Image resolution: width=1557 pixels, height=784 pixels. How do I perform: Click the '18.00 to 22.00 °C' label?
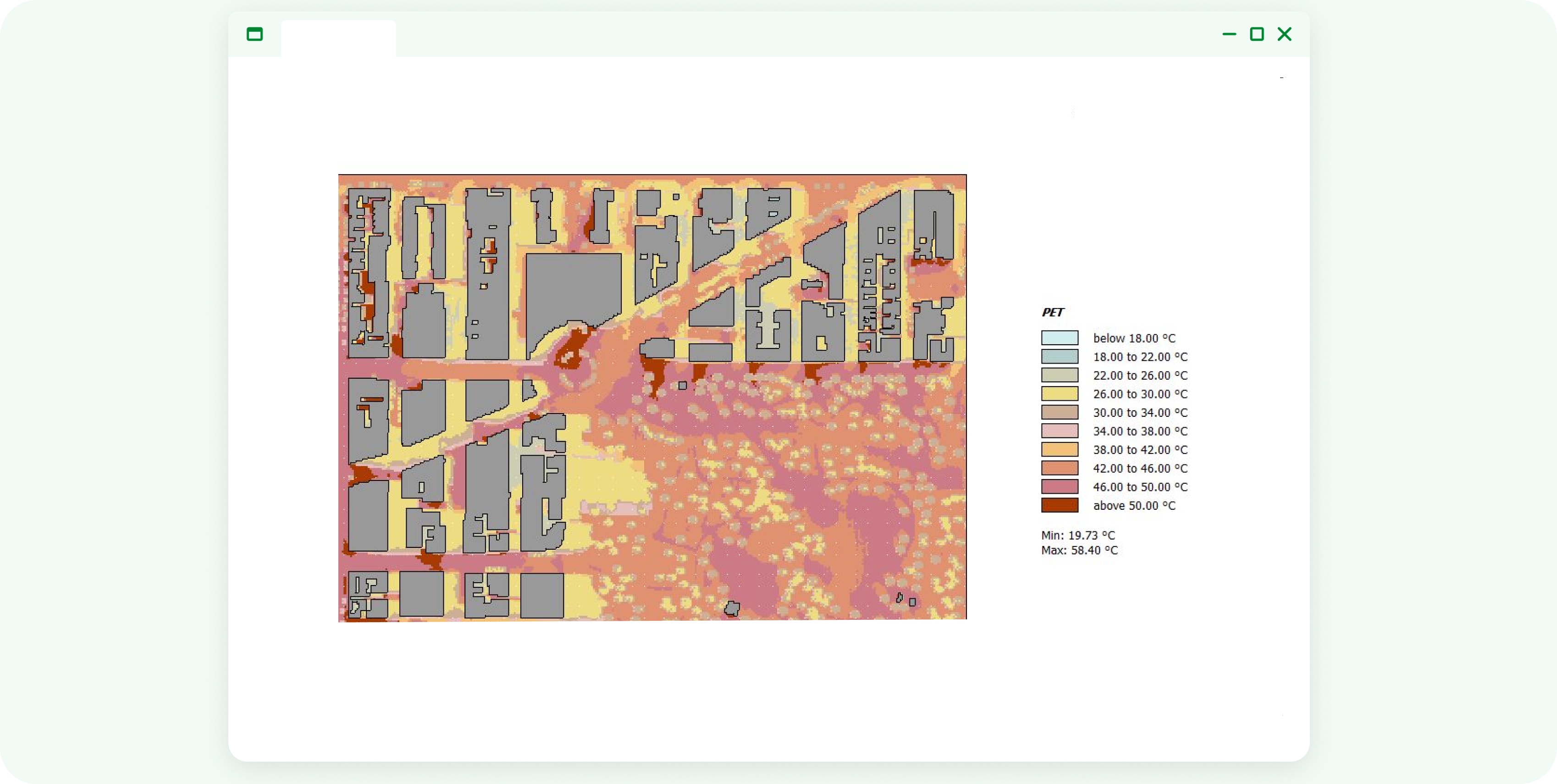point(1140,357)
